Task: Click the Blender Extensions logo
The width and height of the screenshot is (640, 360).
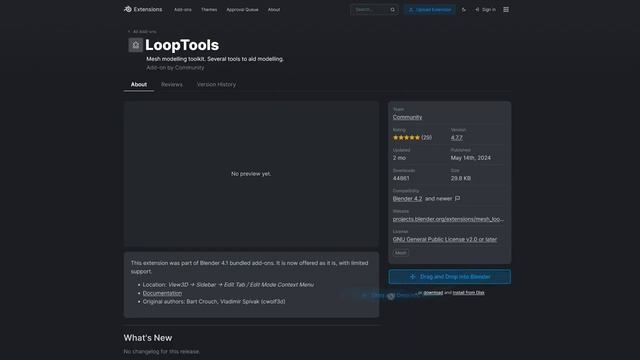Action: click(x=143, y=9)
